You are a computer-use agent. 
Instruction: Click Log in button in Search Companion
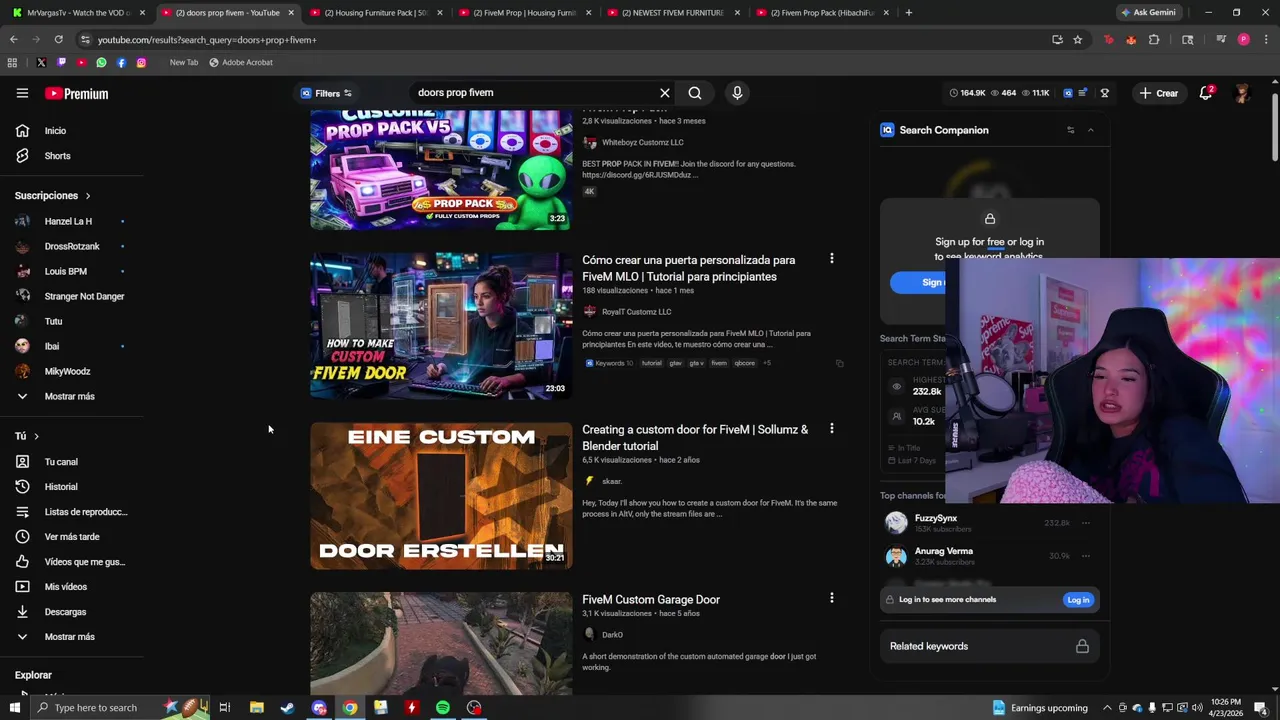(x=1078, y=600)
